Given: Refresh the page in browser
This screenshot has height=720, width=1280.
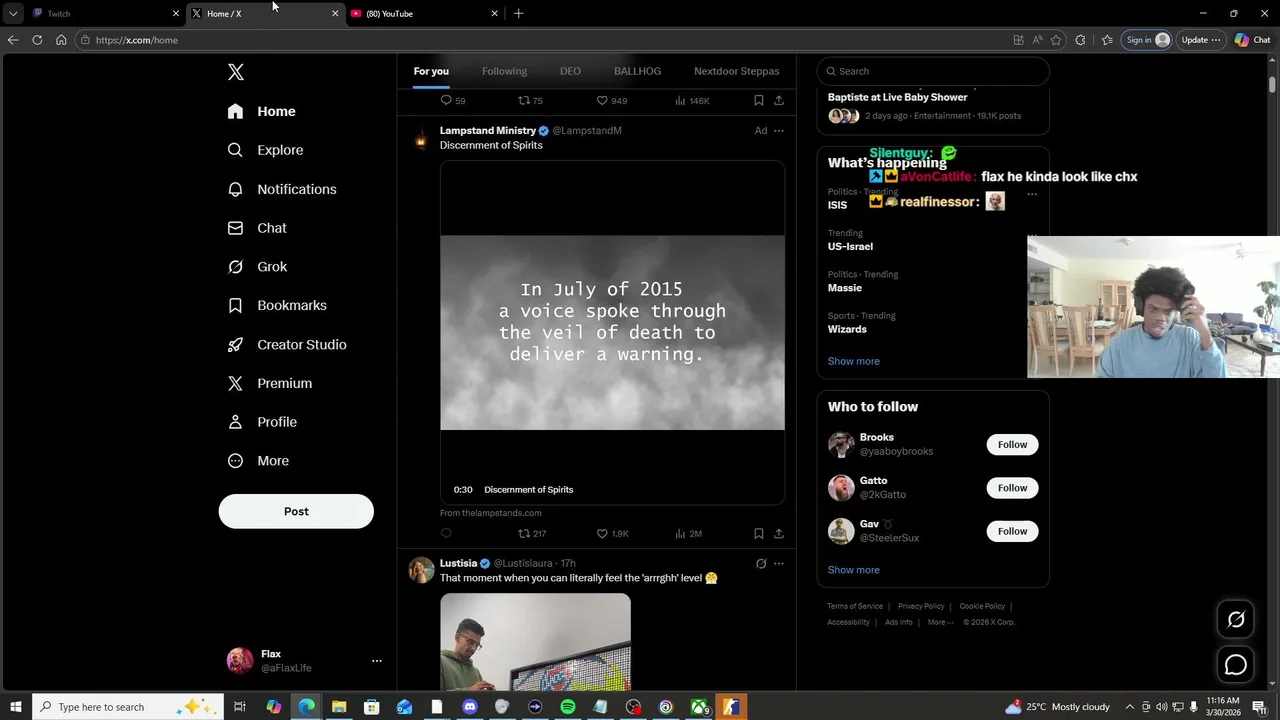Looking at the screenshot, I should click(37, 40).
